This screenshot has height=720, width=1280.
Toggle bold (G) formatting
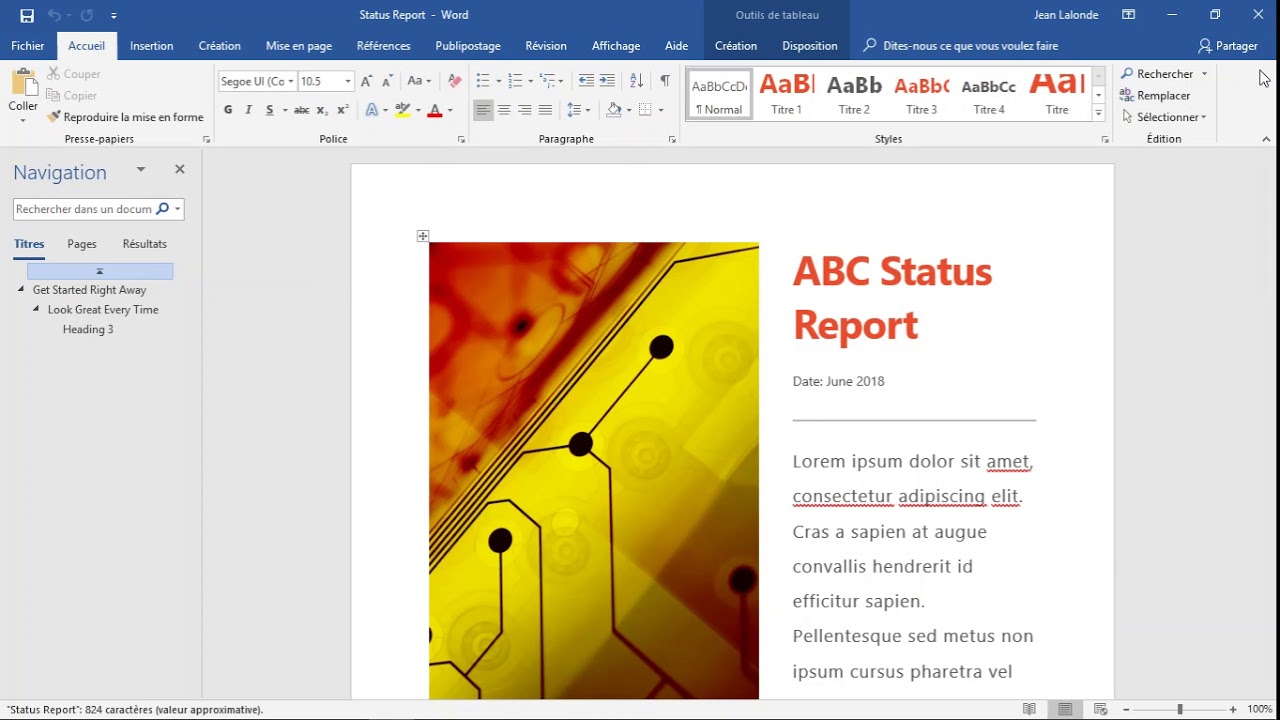(x=228, y=110)
